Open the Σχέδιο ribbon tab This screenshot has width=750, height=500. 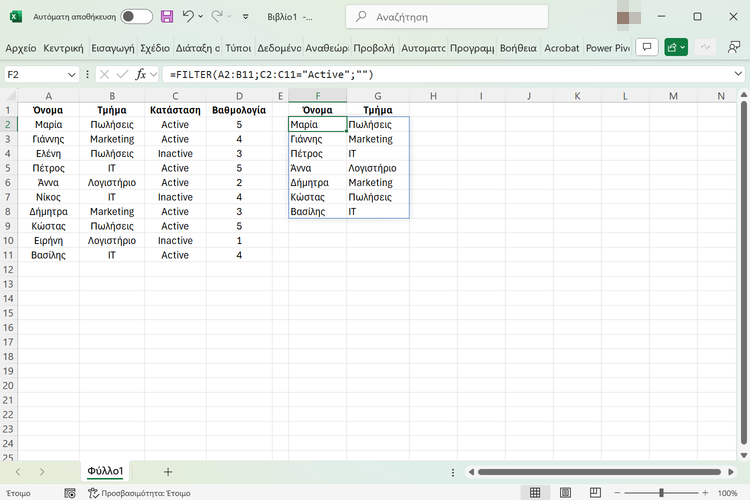point(154,48)
